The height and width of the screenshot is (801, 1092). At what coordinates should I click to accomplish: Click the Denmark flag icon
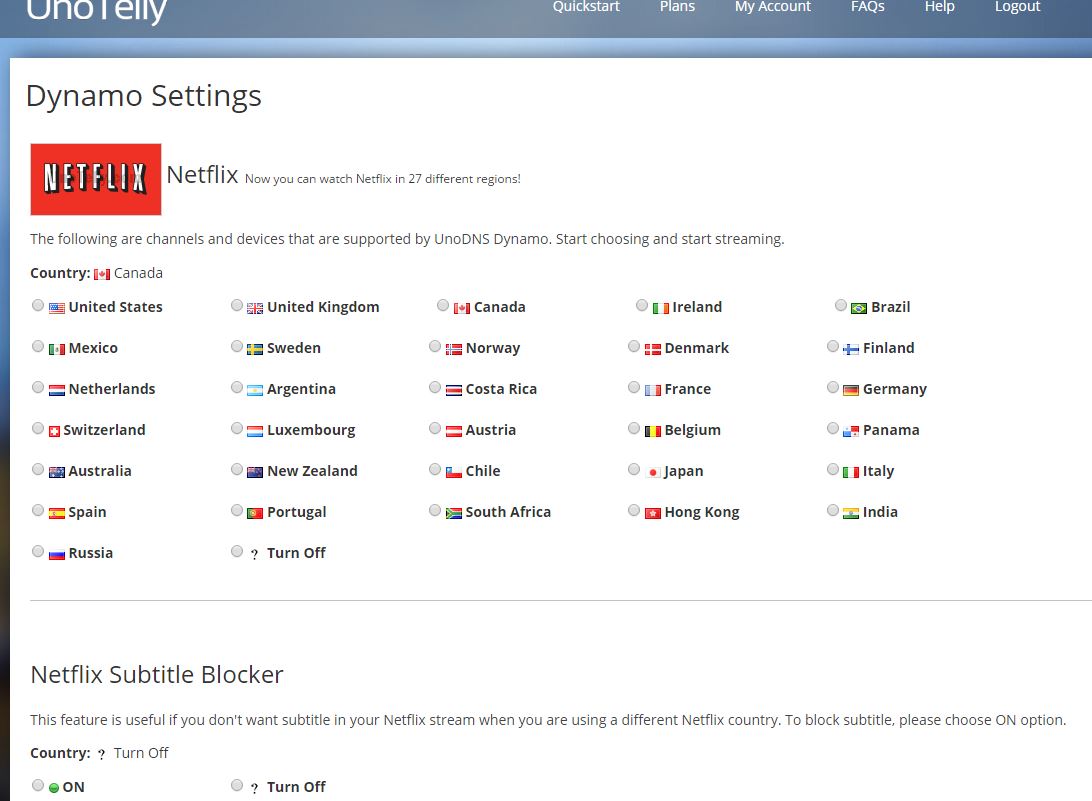pyautogui.click(x=653, y=349)
